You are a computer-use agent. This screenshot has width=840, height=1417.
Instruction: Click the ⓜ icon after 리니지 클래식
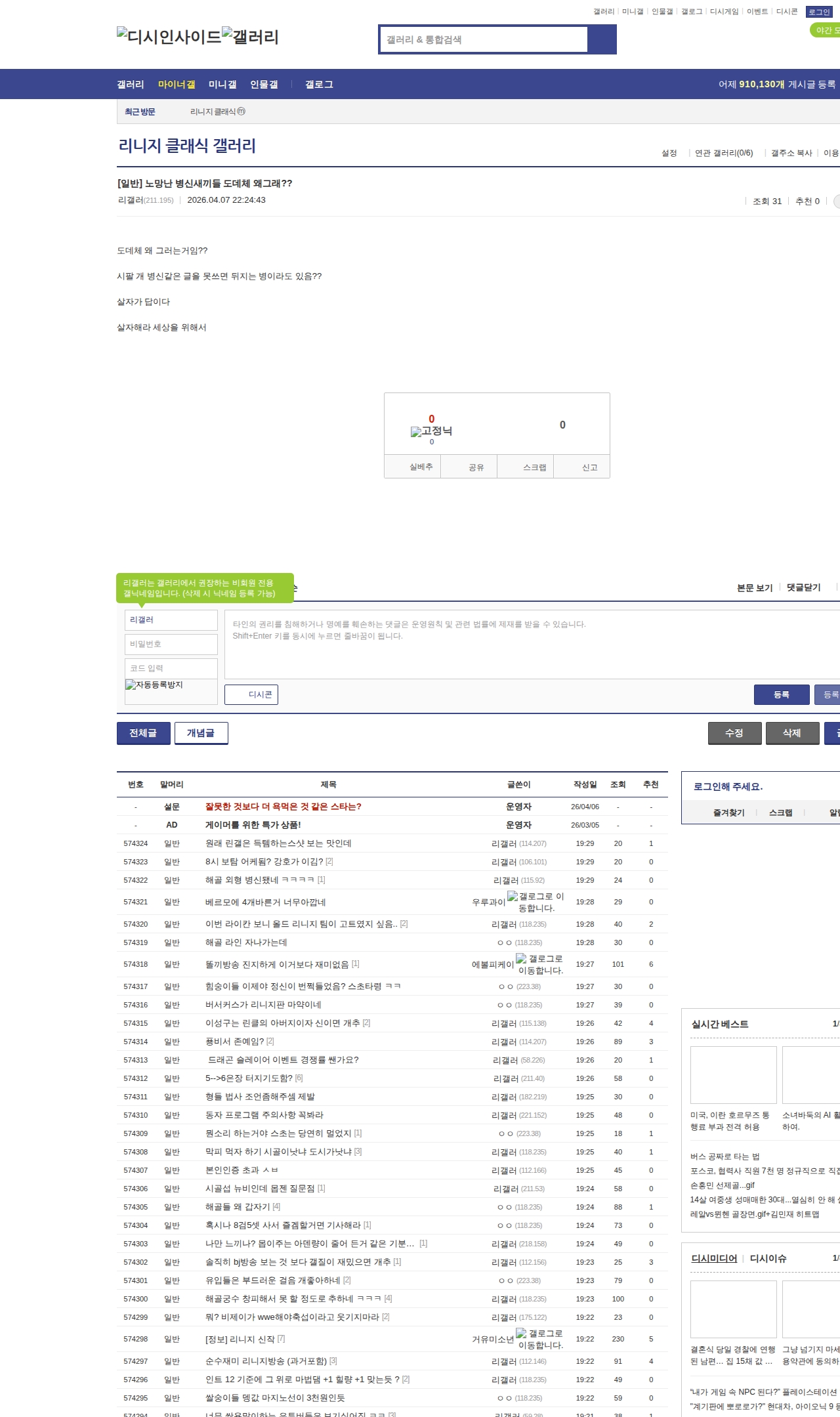241,112
